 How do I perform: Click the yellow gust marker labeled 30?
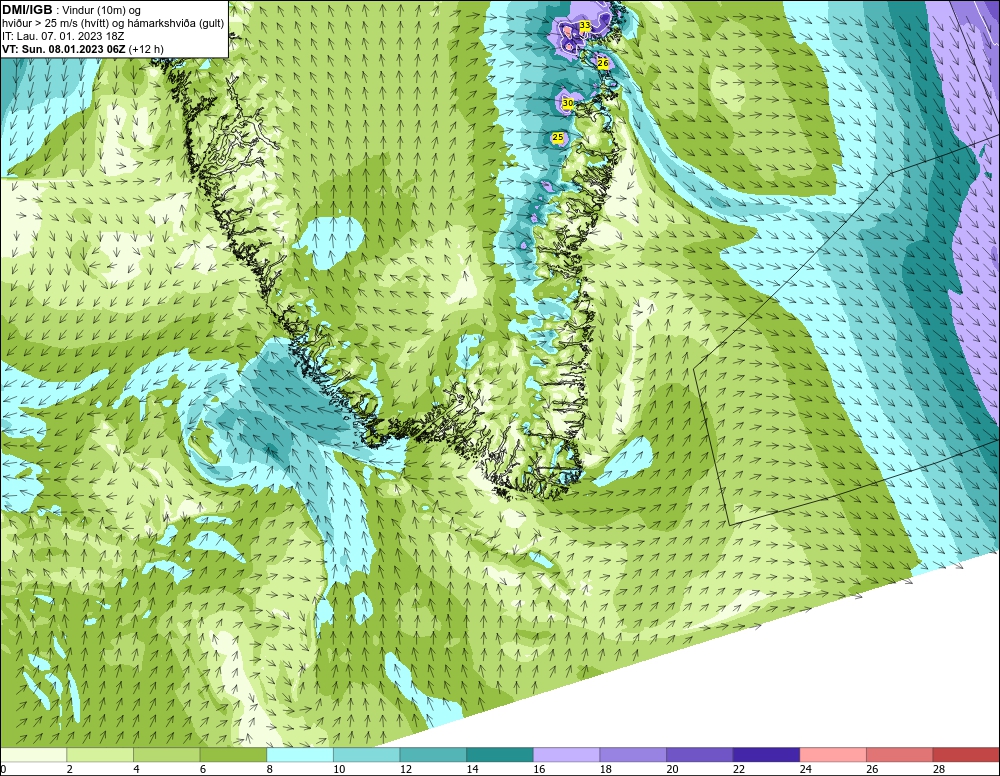(x=567, y=102)
